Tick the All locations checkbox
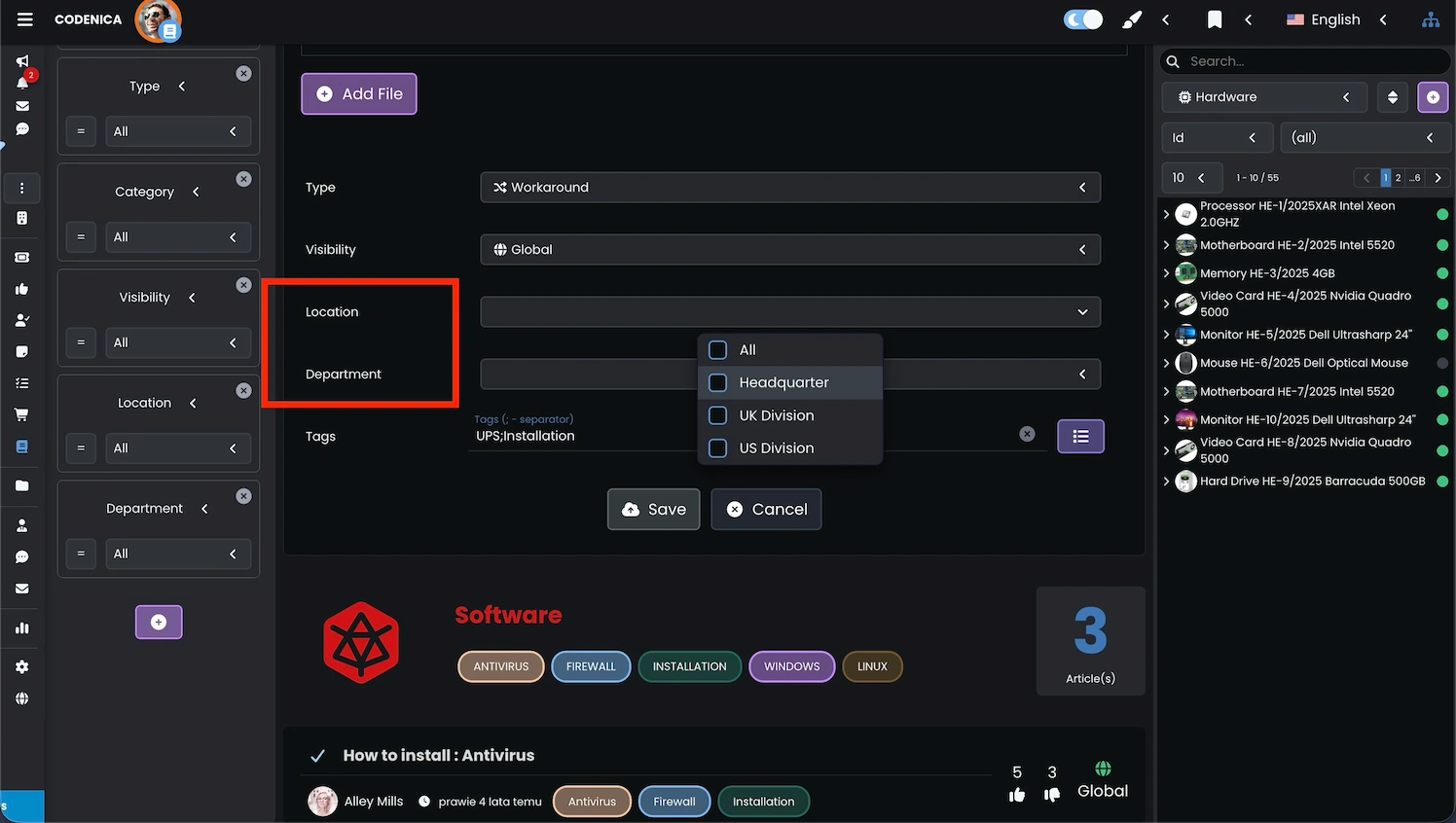Image resolution: width=1456 pixels, height=823 pixels. point(718,350)
